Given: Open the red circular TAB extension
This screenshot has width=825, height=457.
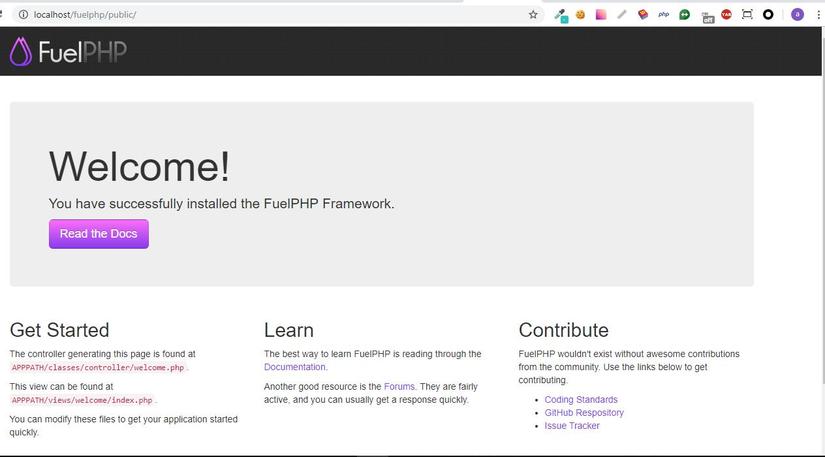Looking at the screenshot, I should [726, 15].
